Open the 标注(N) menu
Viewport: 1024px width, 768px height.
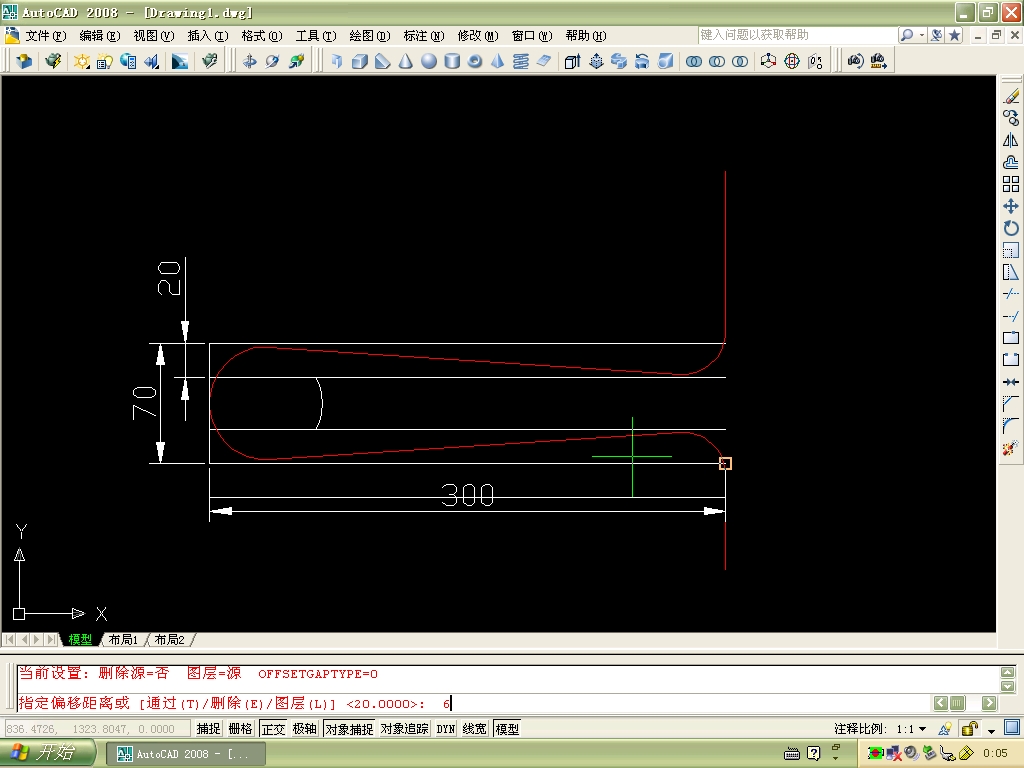(x=424, y=36)
